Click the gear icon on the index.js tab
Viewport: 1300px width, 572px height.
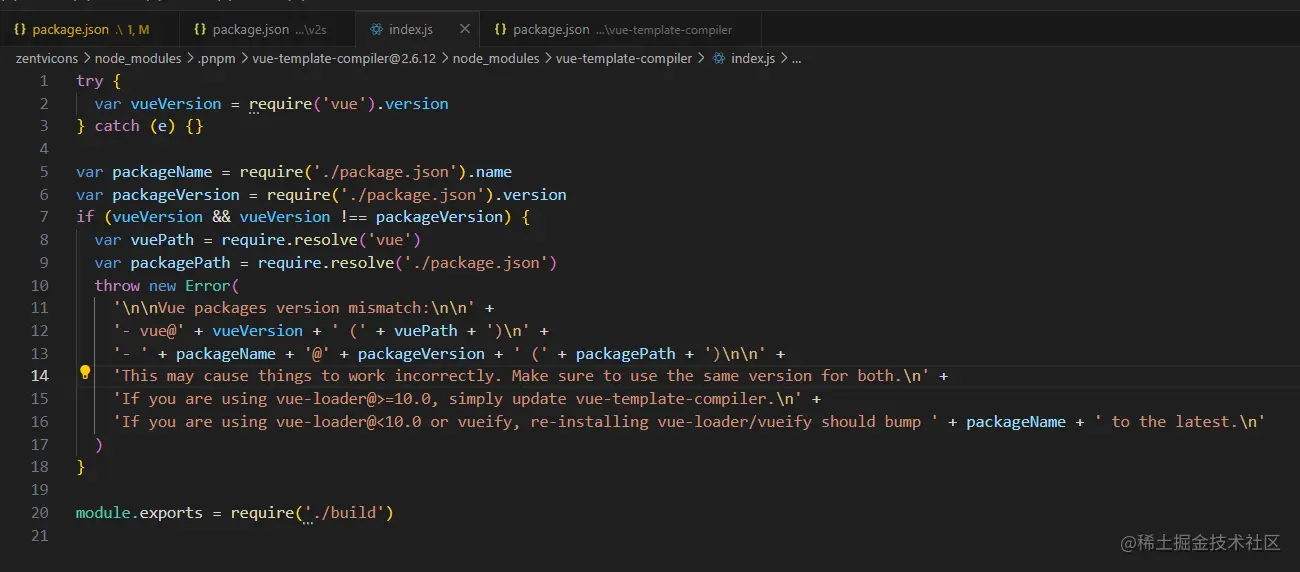376,30
